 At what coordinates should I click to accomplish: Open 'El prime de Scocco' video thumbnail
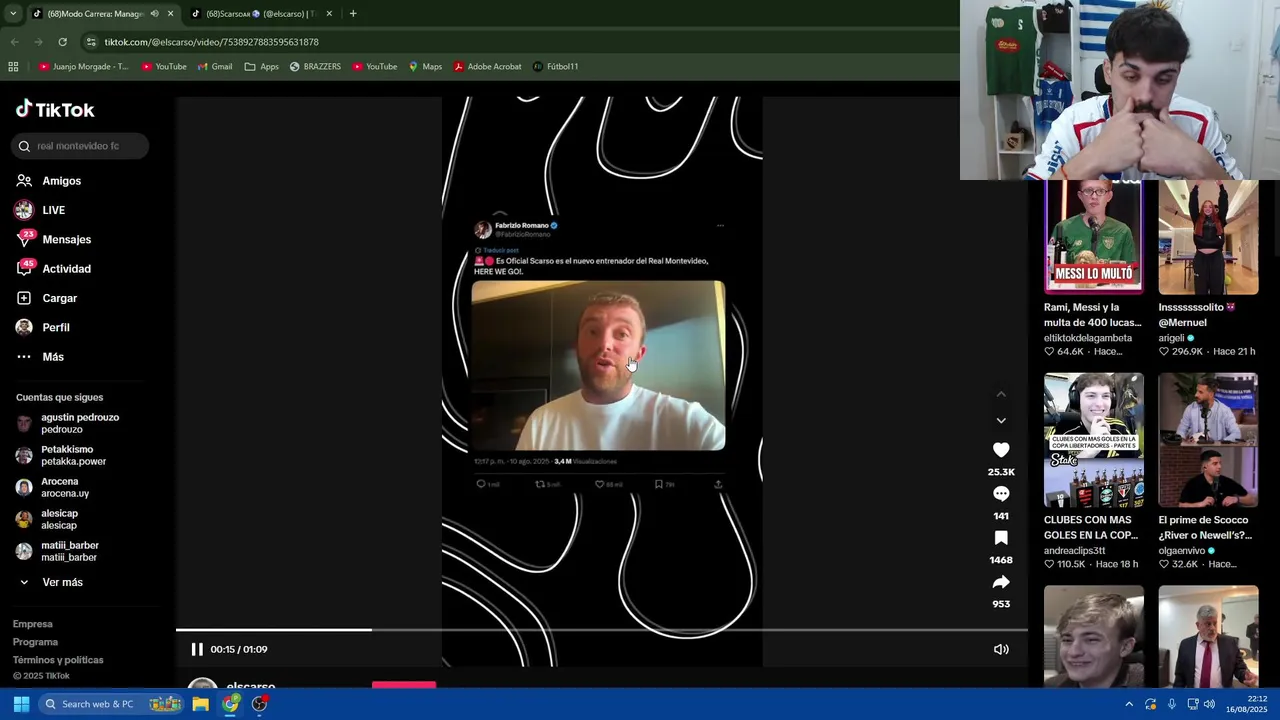1208,440
